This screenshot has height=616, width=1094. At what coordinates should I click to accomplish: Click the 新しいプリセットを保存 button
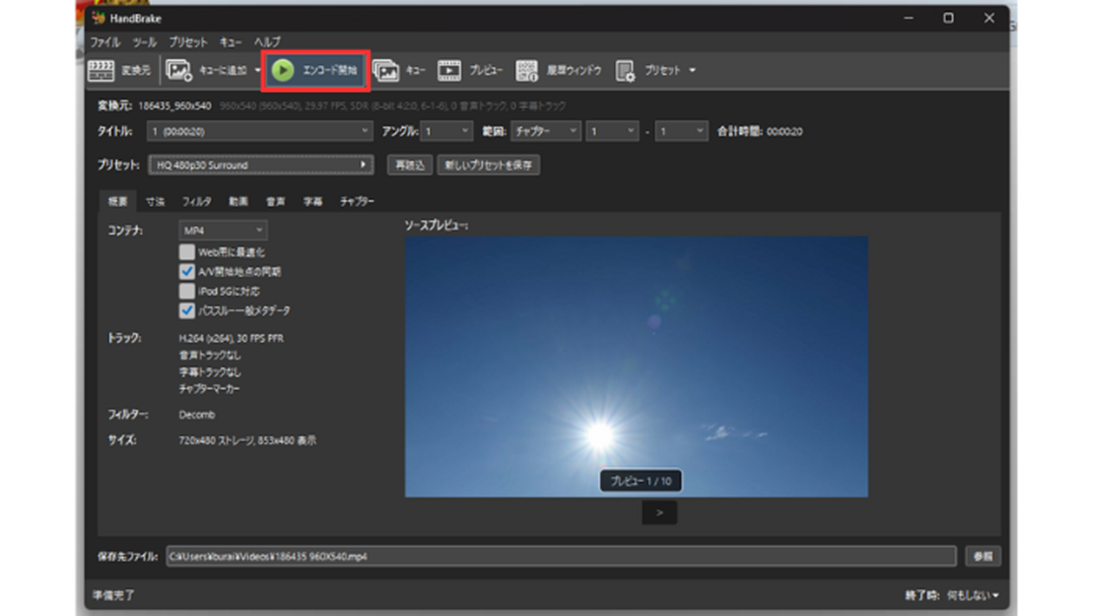coord(490,165)
